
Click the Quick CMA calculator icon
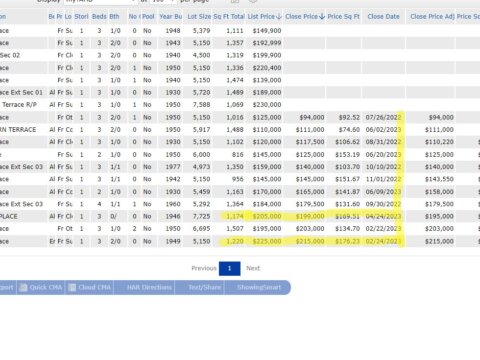tap(23, 288)
